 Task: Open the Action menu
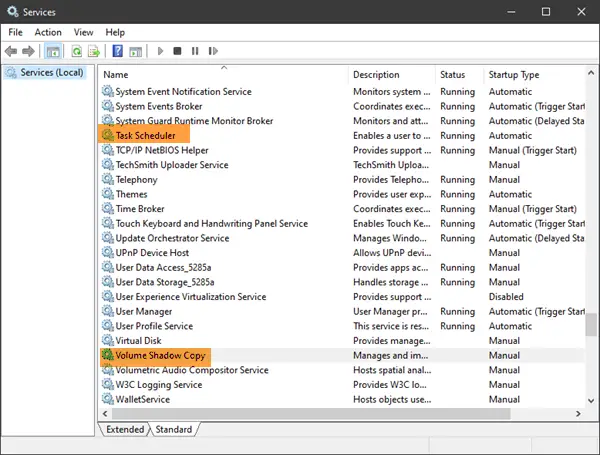(48, 33)
